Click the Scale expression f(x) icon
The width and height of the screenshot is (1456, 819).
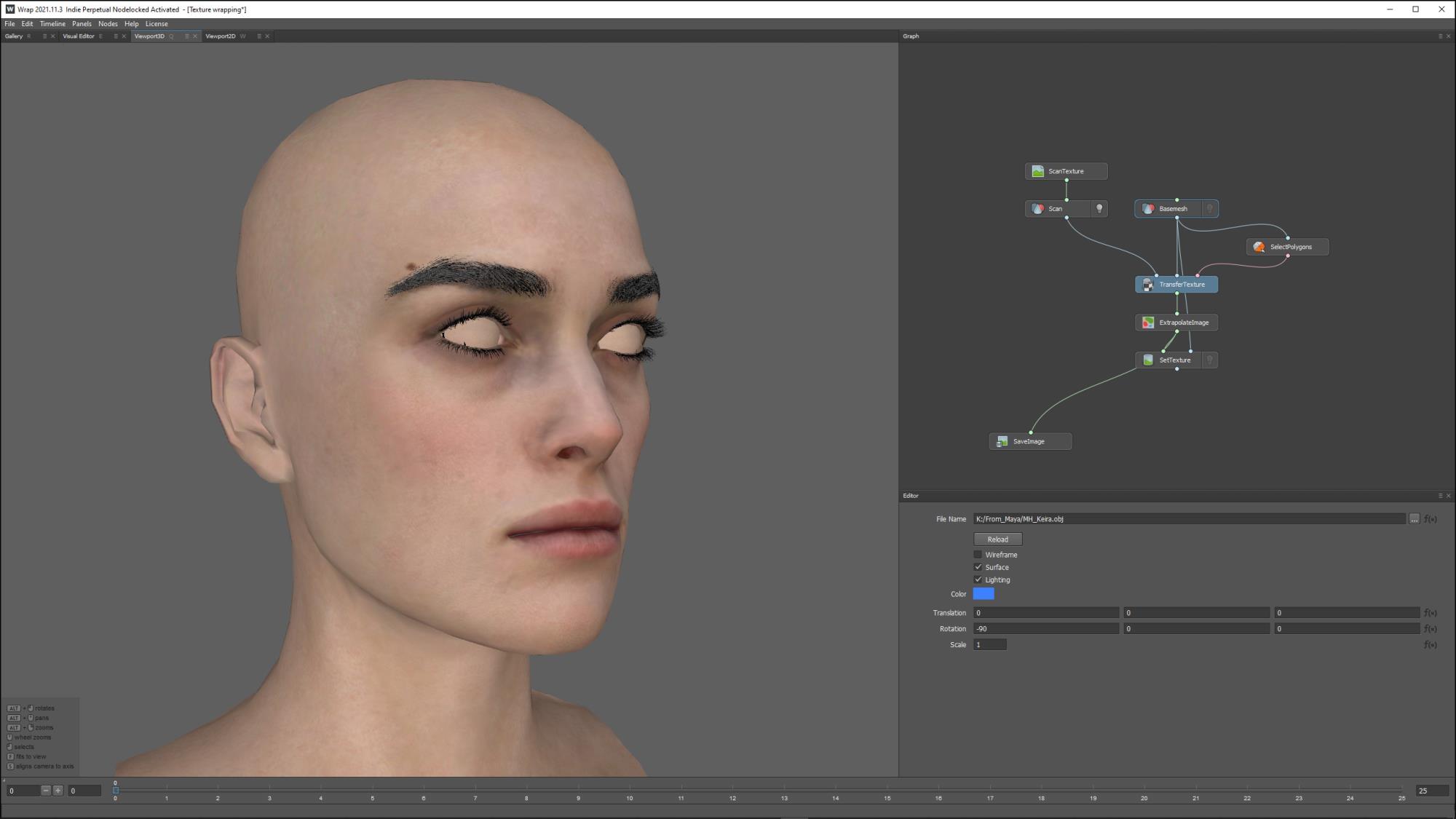click(x=1431, y=645)
